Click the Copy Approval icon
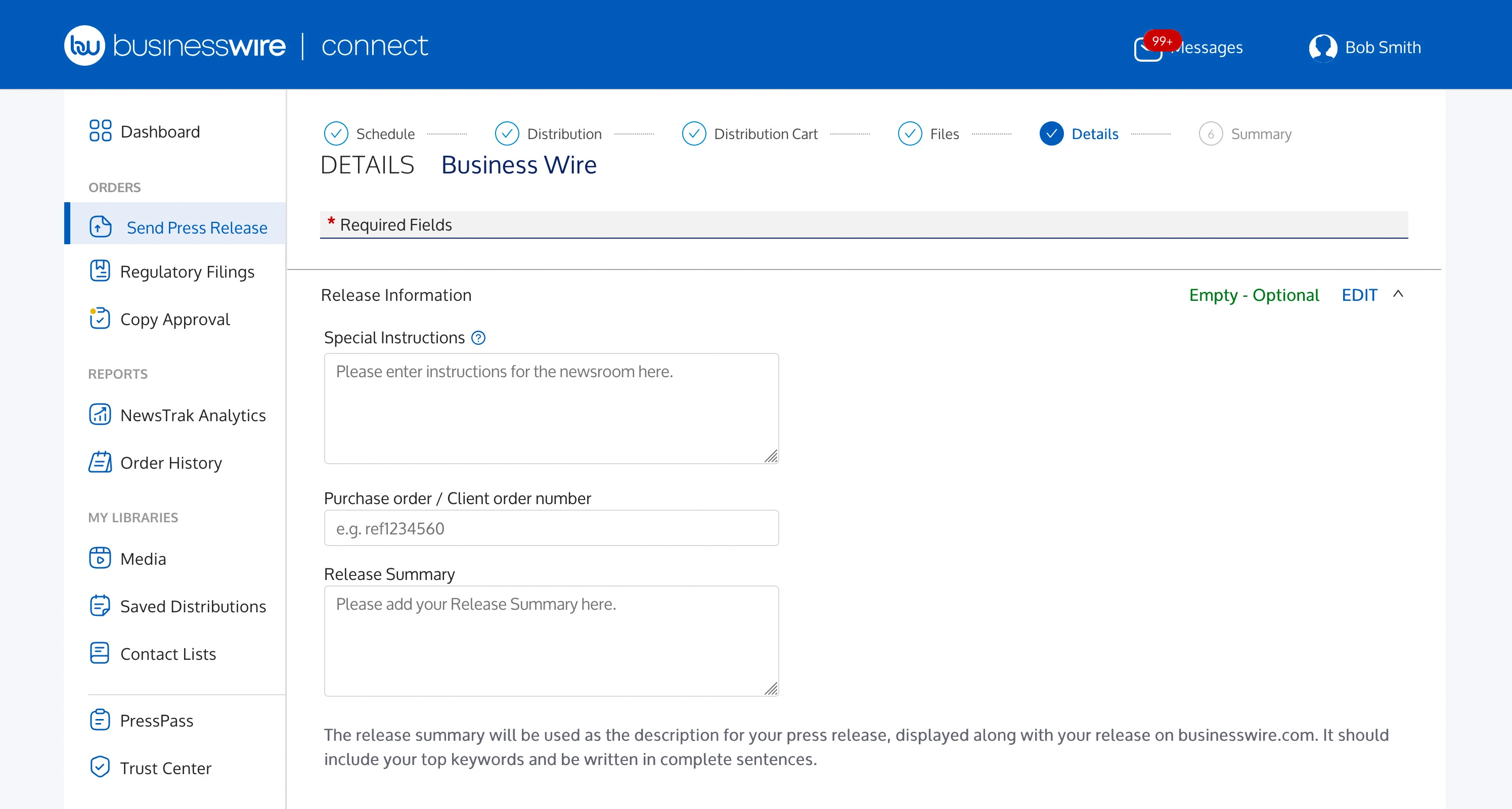Viewport: 1512px width, 809px height. 100,318
